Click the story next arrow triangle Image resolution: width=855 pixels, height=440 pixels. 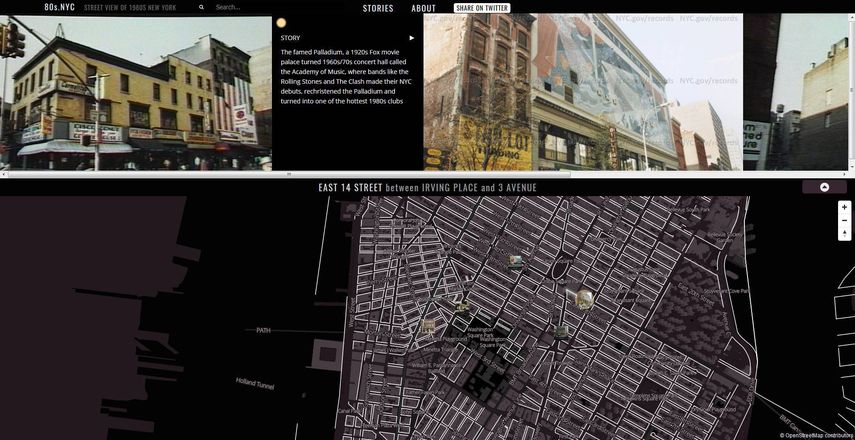tap(412, 38)
